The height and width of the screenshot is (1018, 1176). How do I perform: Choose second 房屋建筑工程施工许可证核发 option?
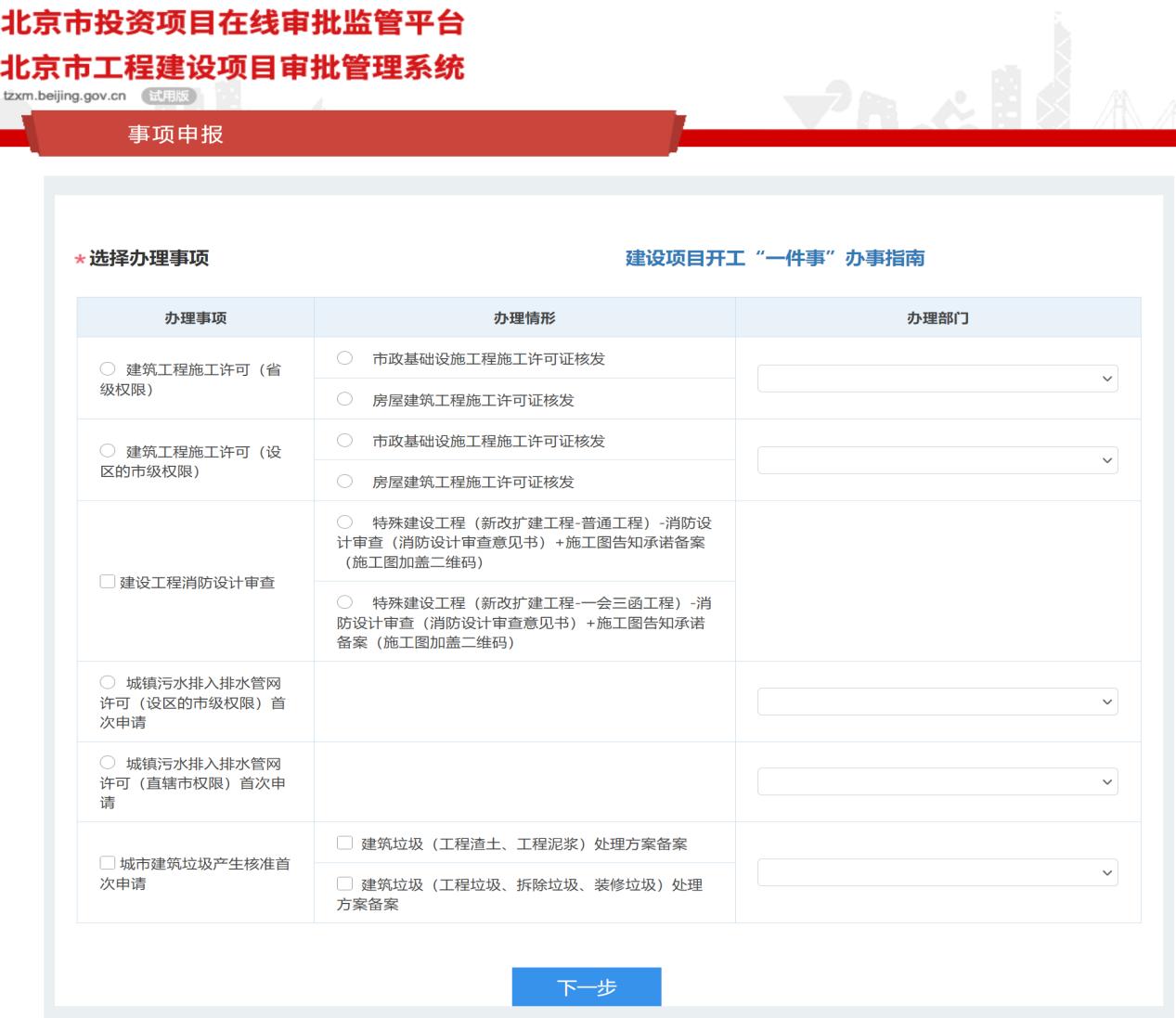tap(344, 481)
